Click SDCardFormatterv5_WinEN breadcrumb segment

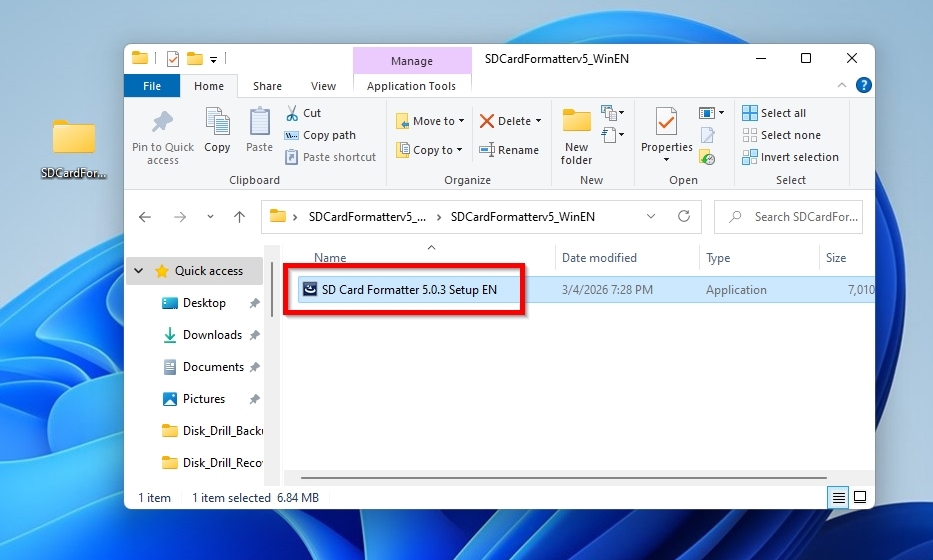522,217
